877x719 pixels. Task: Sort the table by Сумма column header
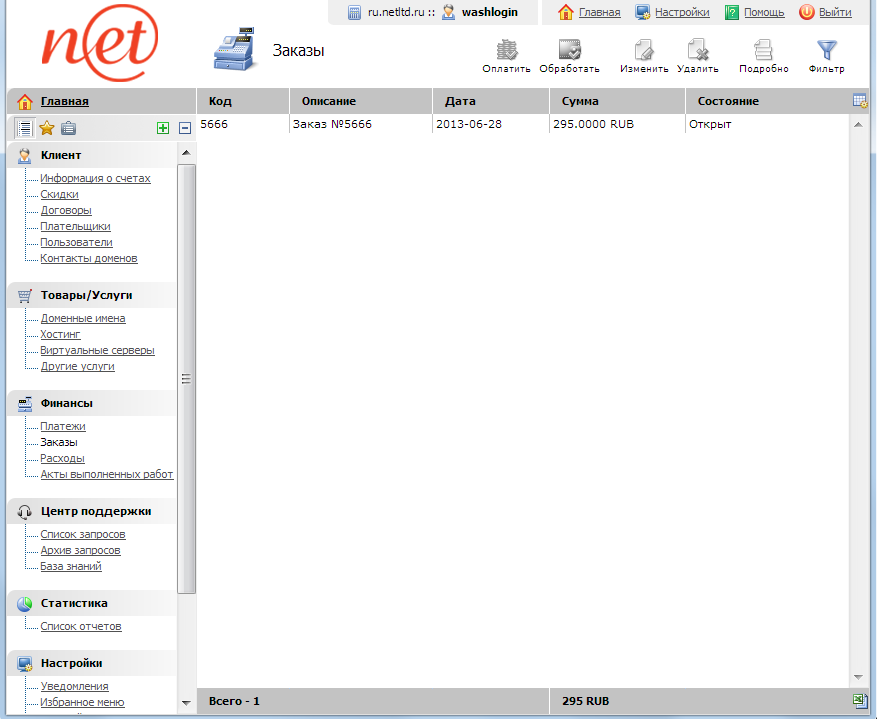click(x=580, y=101)
